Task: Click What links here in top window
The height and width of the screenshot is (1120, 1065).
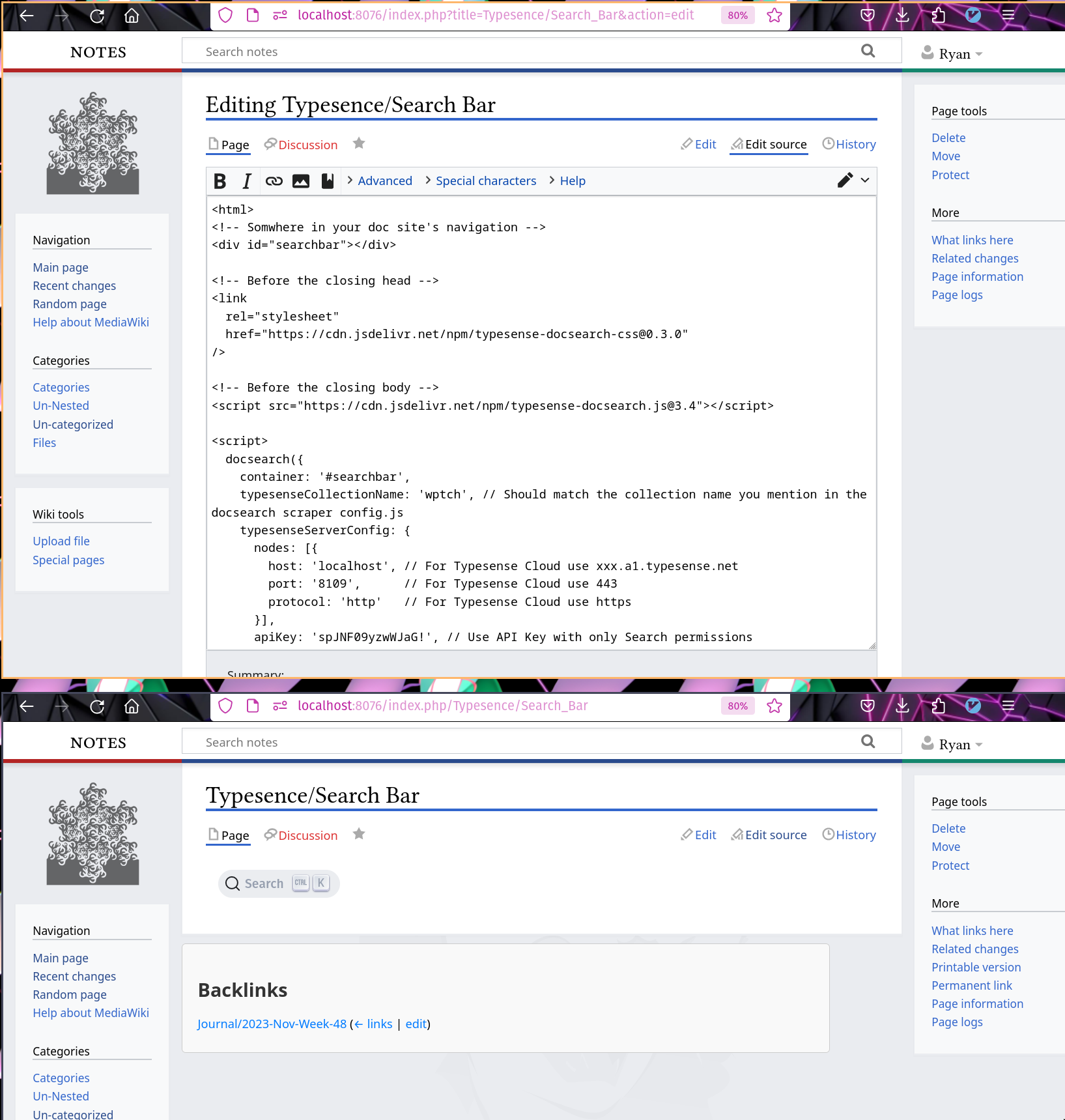Action: tap(972, 240)
